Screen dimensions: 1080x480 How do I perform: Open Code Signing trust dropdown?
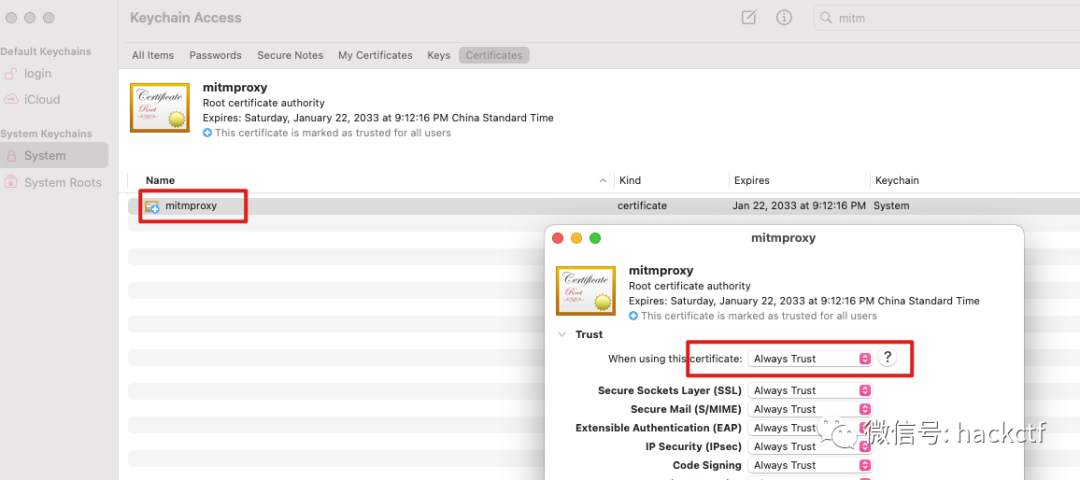tap(810, 466)
